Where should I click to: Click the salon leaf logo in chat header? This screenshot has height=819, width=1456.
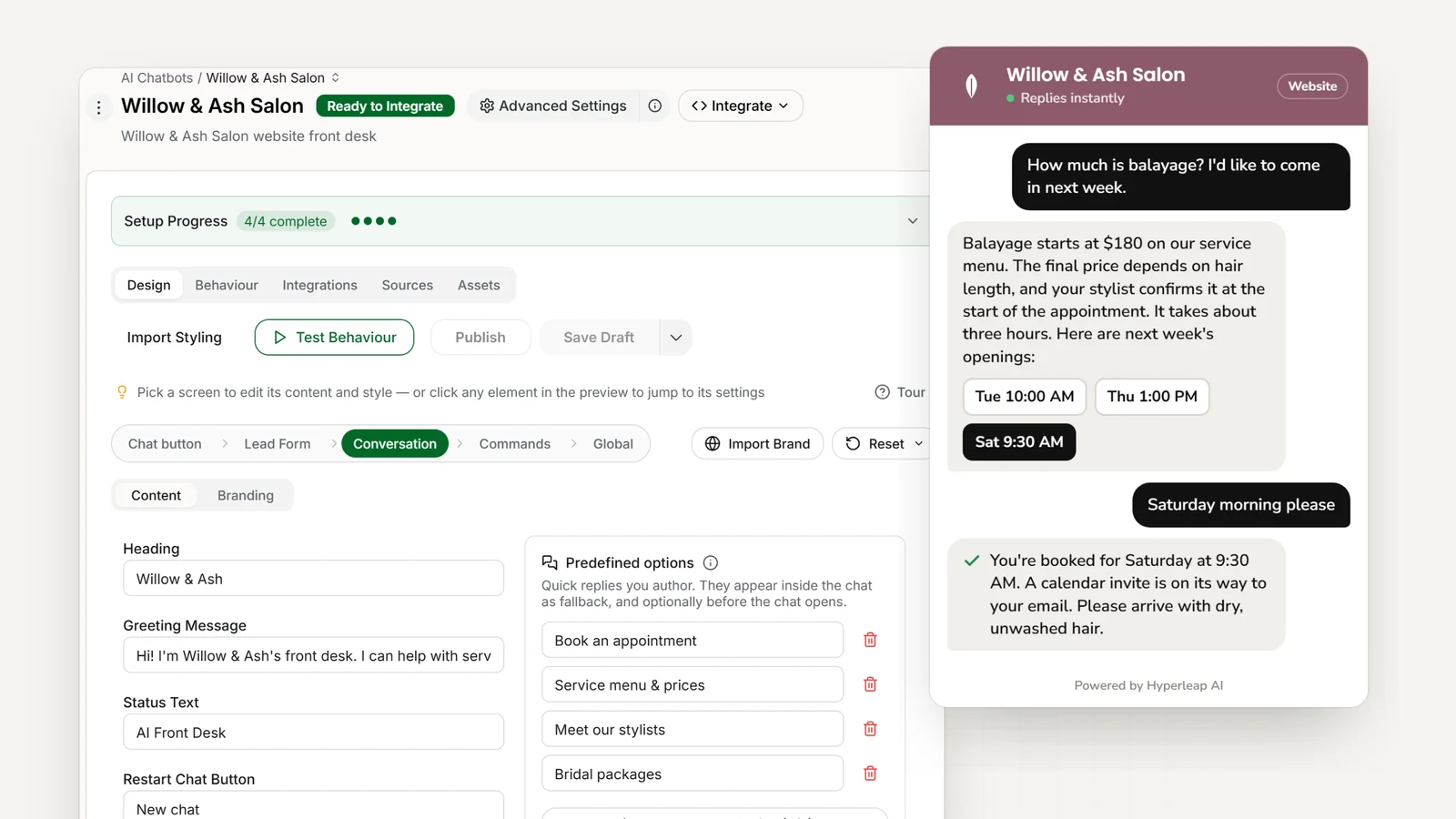(x=972, y=86)
